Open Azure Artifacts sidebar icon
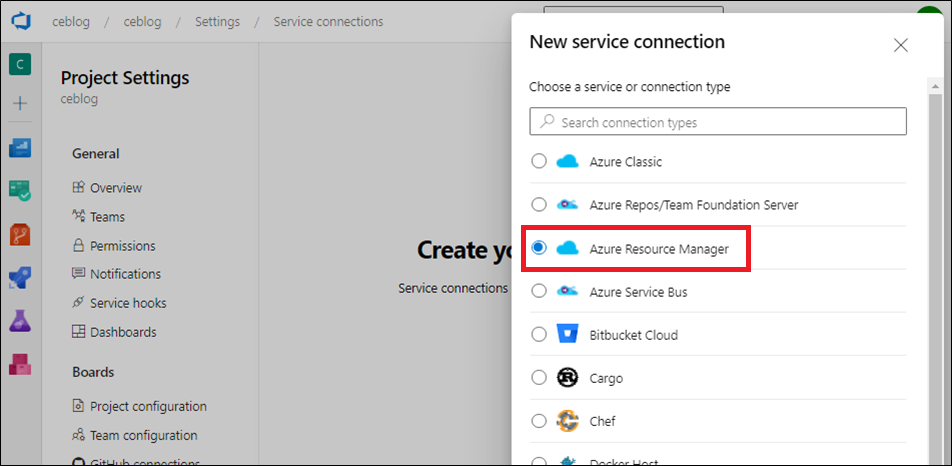This screenshot has height=466, width=952. 20,364
